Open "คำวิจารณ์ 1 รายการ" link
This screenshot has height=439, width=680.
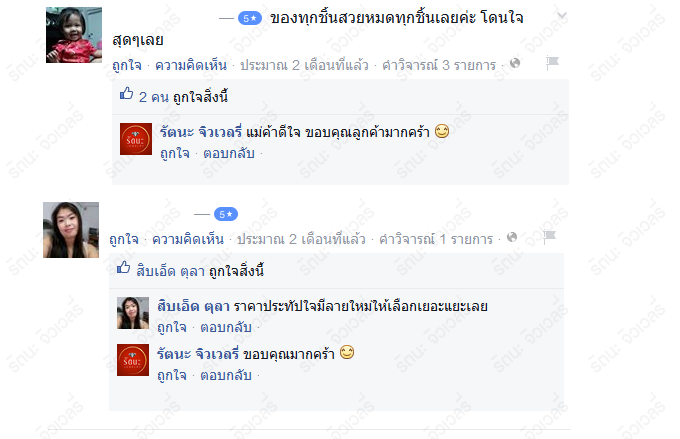coord(436,239)
